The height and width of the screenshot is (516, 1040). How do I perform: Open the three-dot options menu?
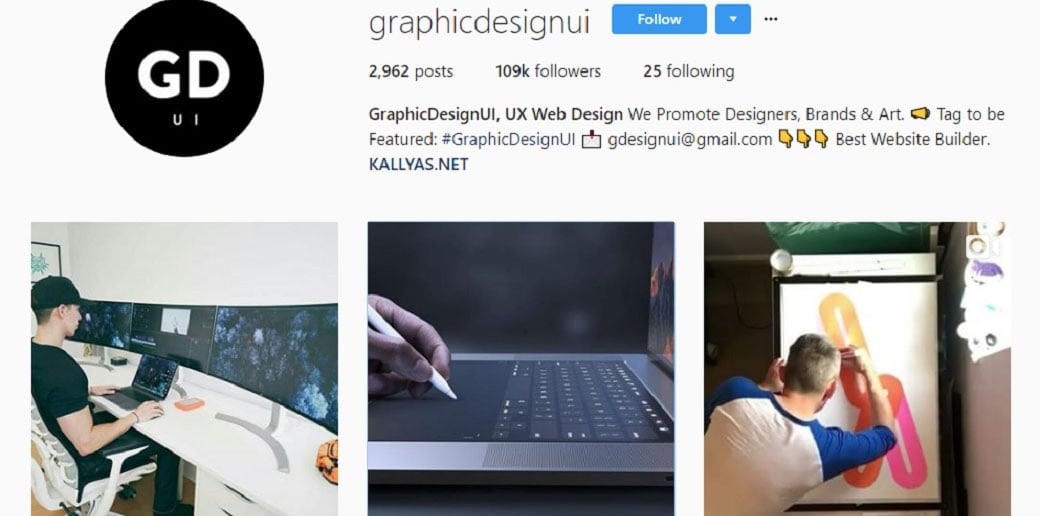click(771, 19)
